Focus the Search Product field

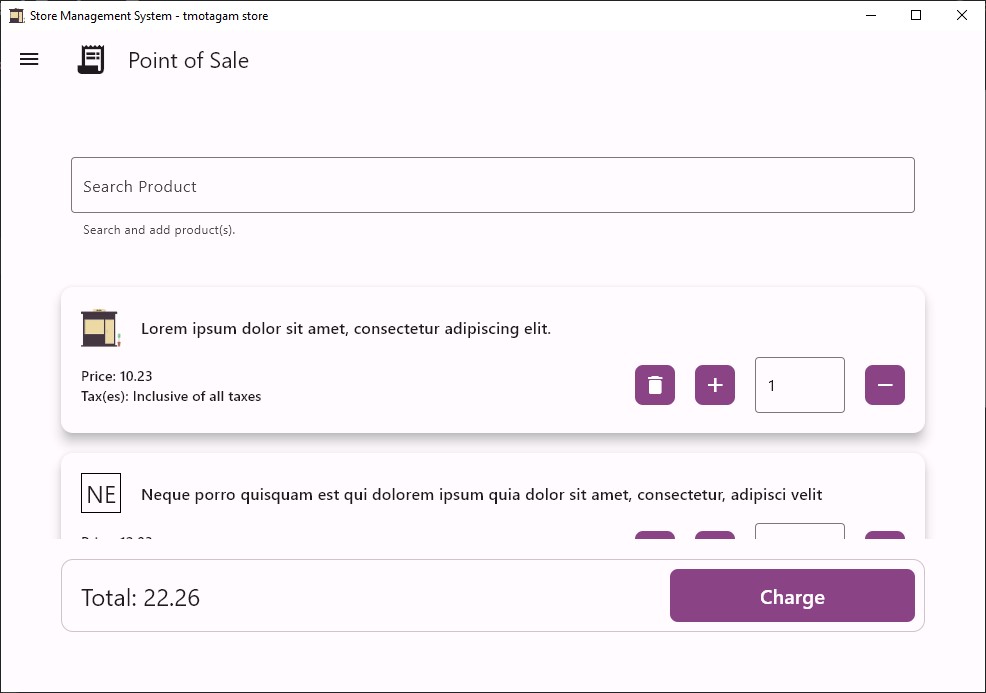(492, 185)
